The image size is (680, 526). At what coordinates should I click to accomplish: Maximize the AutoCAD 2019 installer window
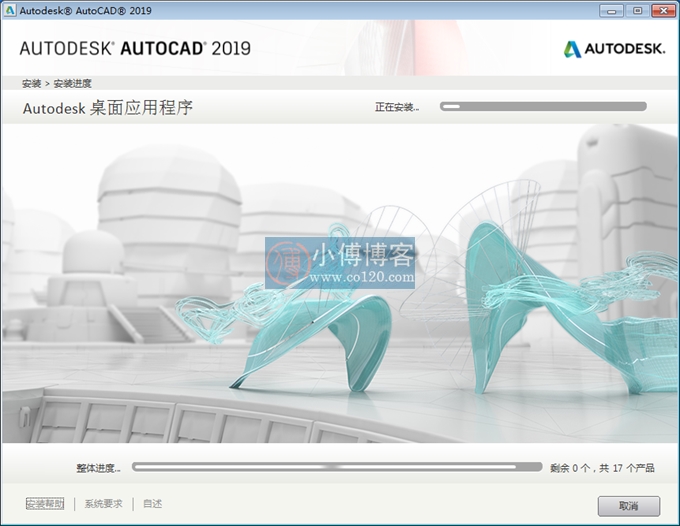pos(637,11)
